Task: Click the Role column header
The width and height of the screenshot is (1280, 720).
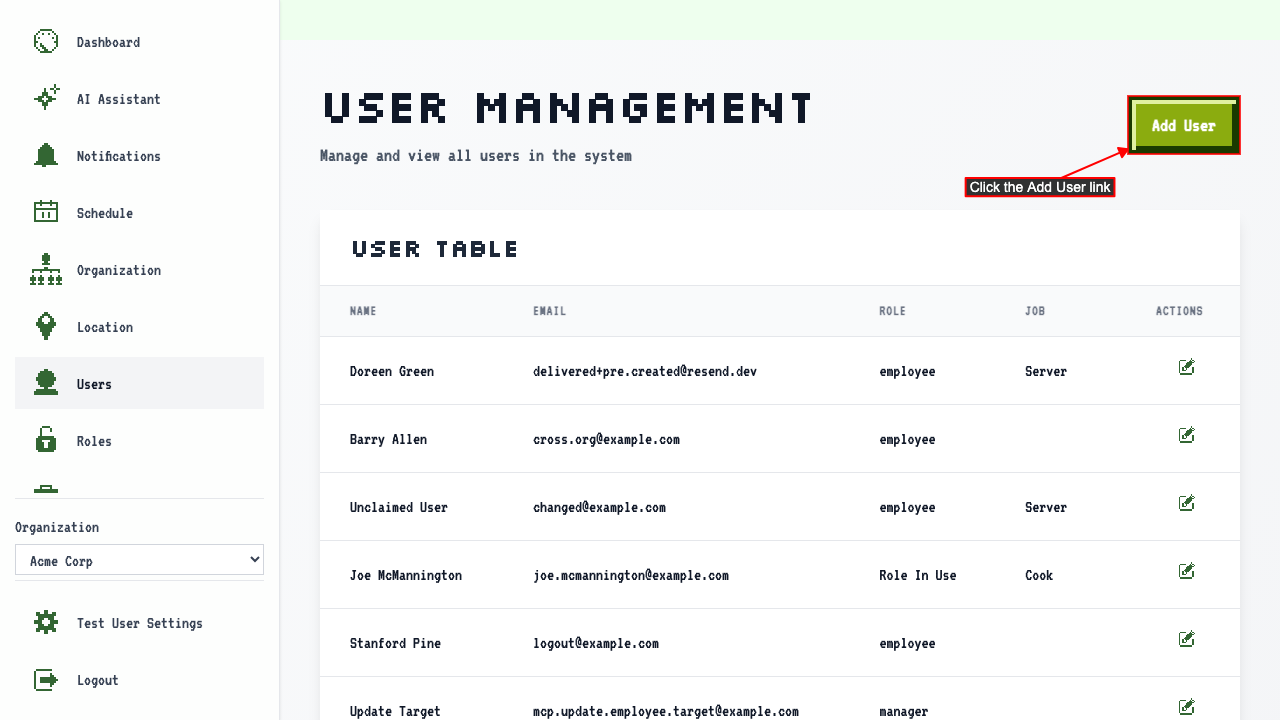Action: (x=892, y=311)
